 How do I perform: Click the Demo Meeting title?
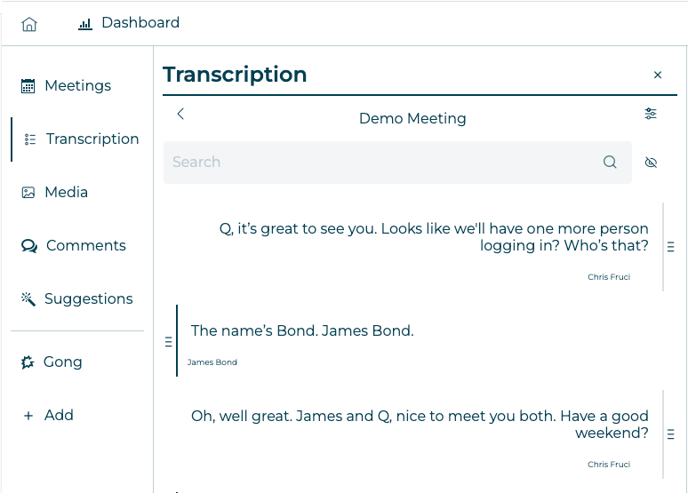pos(412,118)
